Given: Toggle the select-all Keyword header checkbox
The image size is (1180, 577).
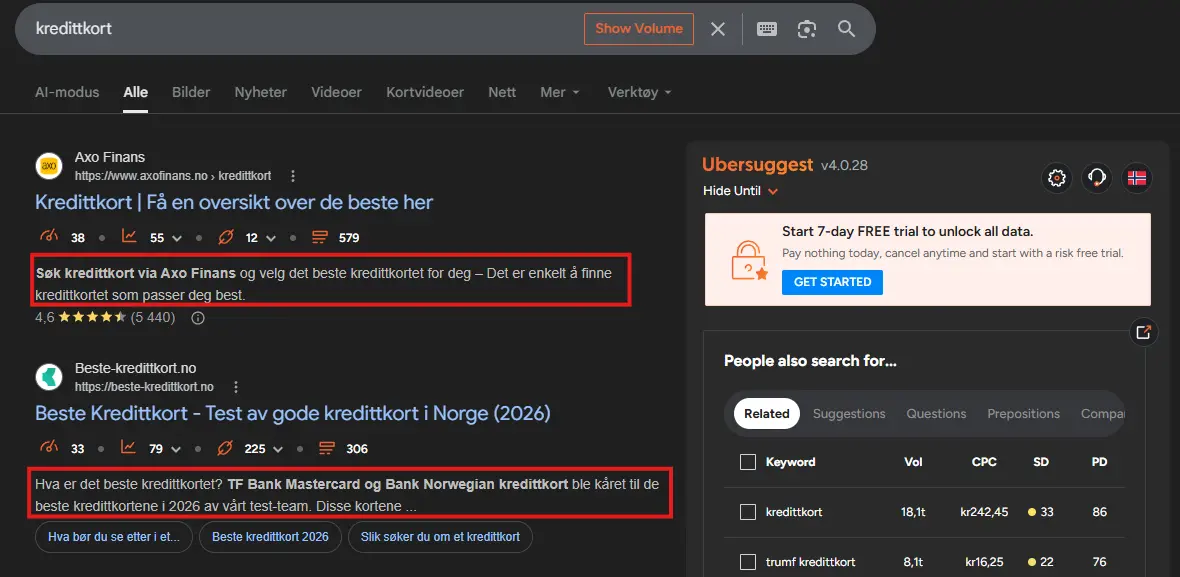Looking at the screenshot, I should pyautogui.click(x=747, y=462).
